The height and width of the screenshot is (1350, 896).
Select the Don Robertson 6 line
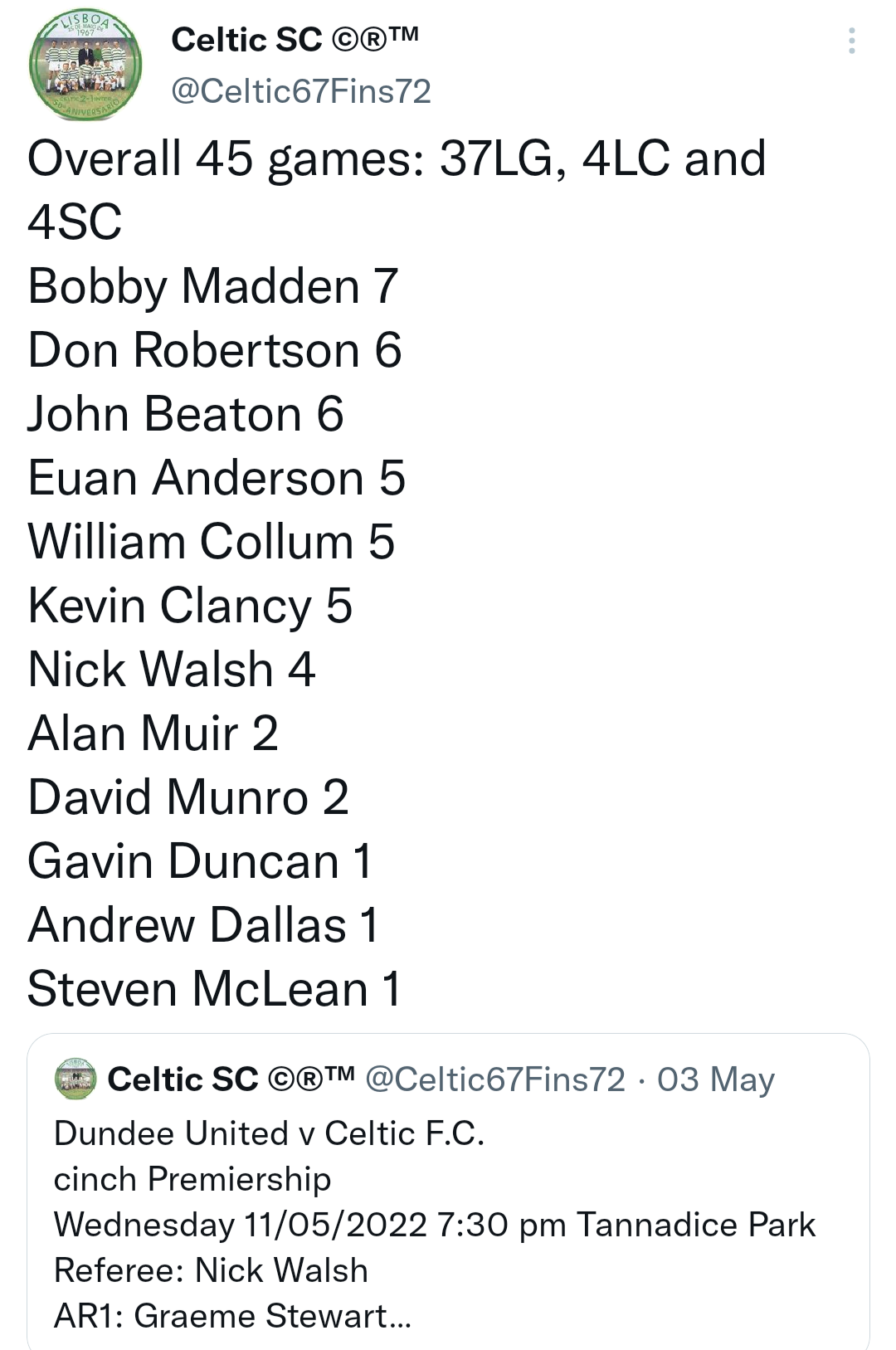coord(215,350)
